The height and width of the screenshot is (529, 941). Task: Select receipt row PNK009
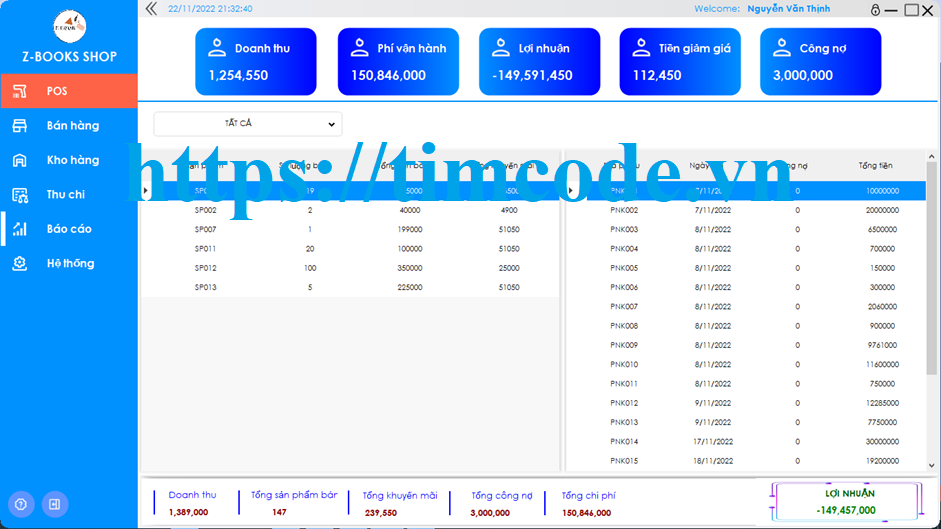(746, 345)
